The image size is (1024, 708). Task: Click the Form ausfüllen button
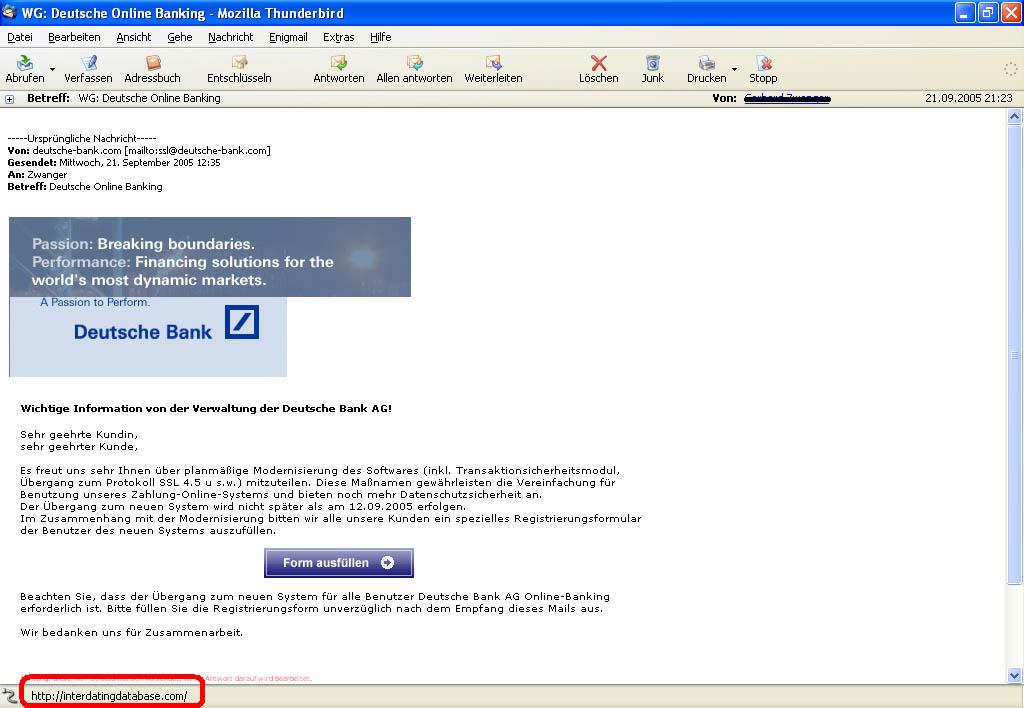(x=339, y=563)
